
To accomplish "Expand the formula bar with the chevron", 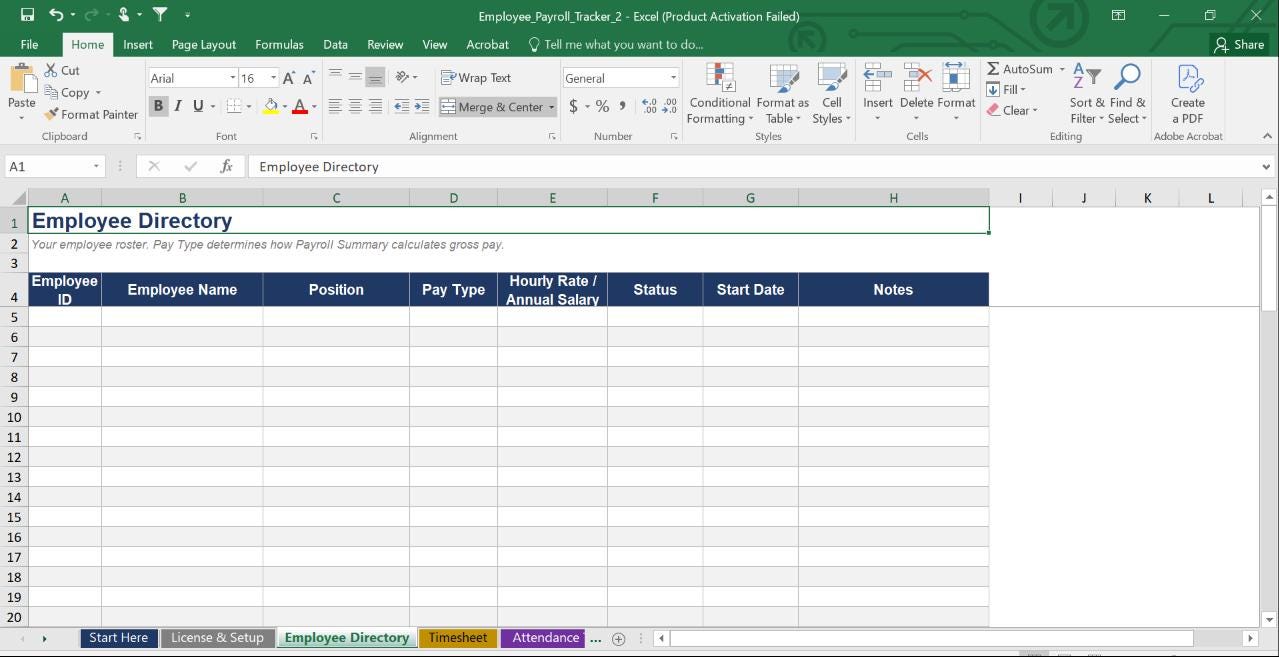I will pos(1266,167).
